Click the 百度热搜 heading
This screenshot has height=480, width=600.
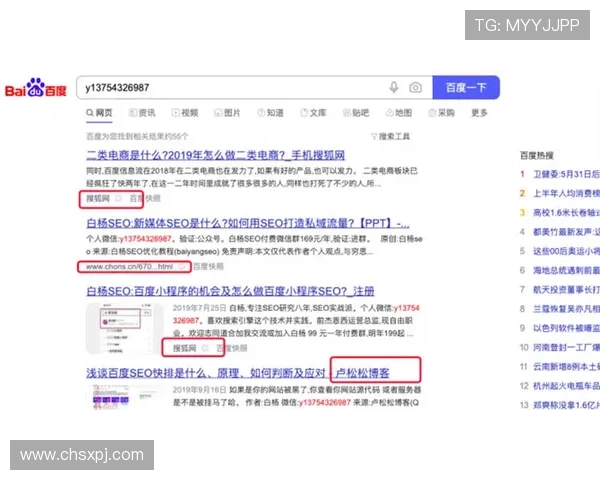pos(536,155)
